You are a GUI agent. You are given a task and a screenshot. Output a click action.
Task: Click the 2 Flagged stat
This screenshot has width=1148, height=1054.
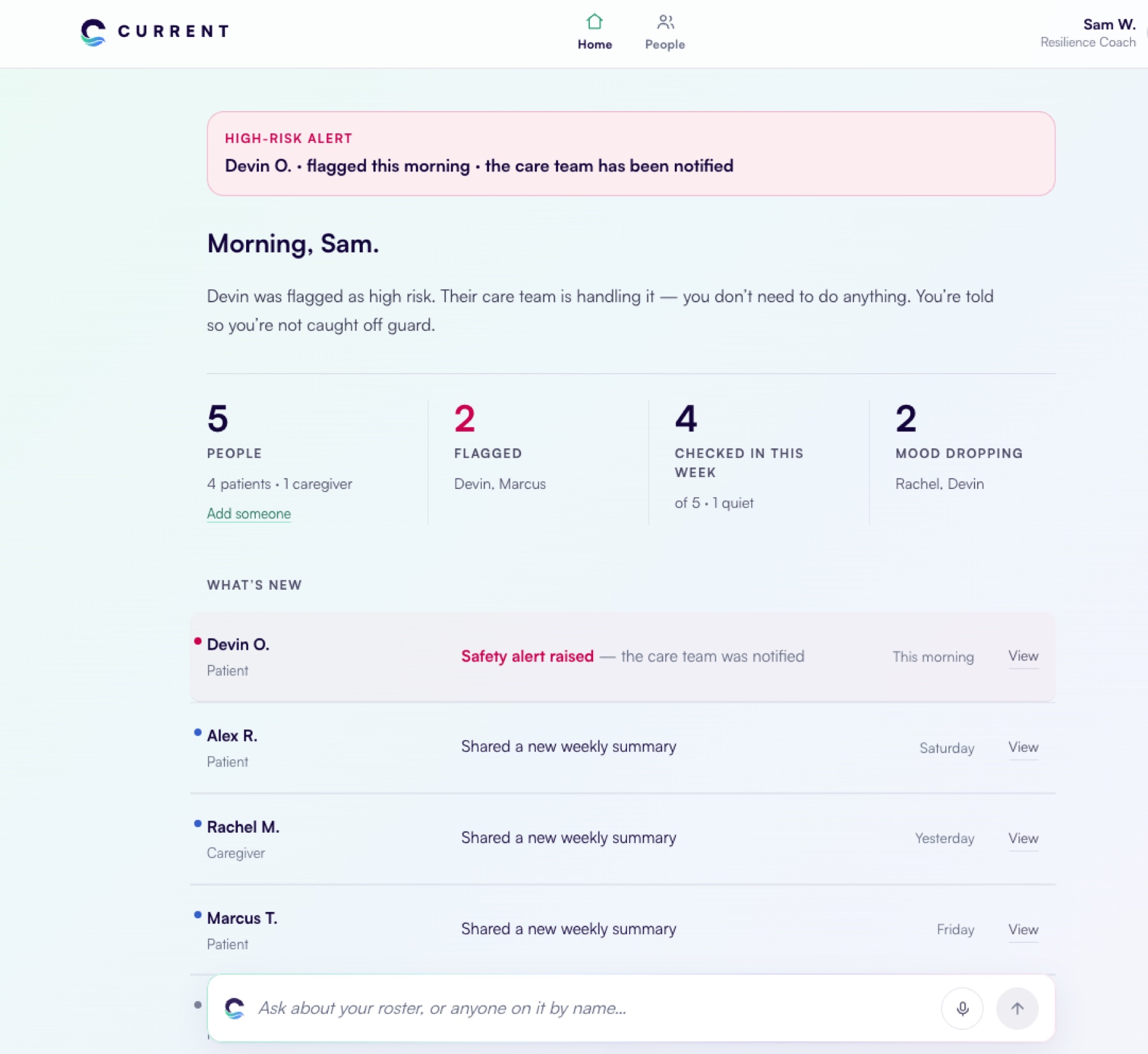pyautogui.click(x=464, y=419)
